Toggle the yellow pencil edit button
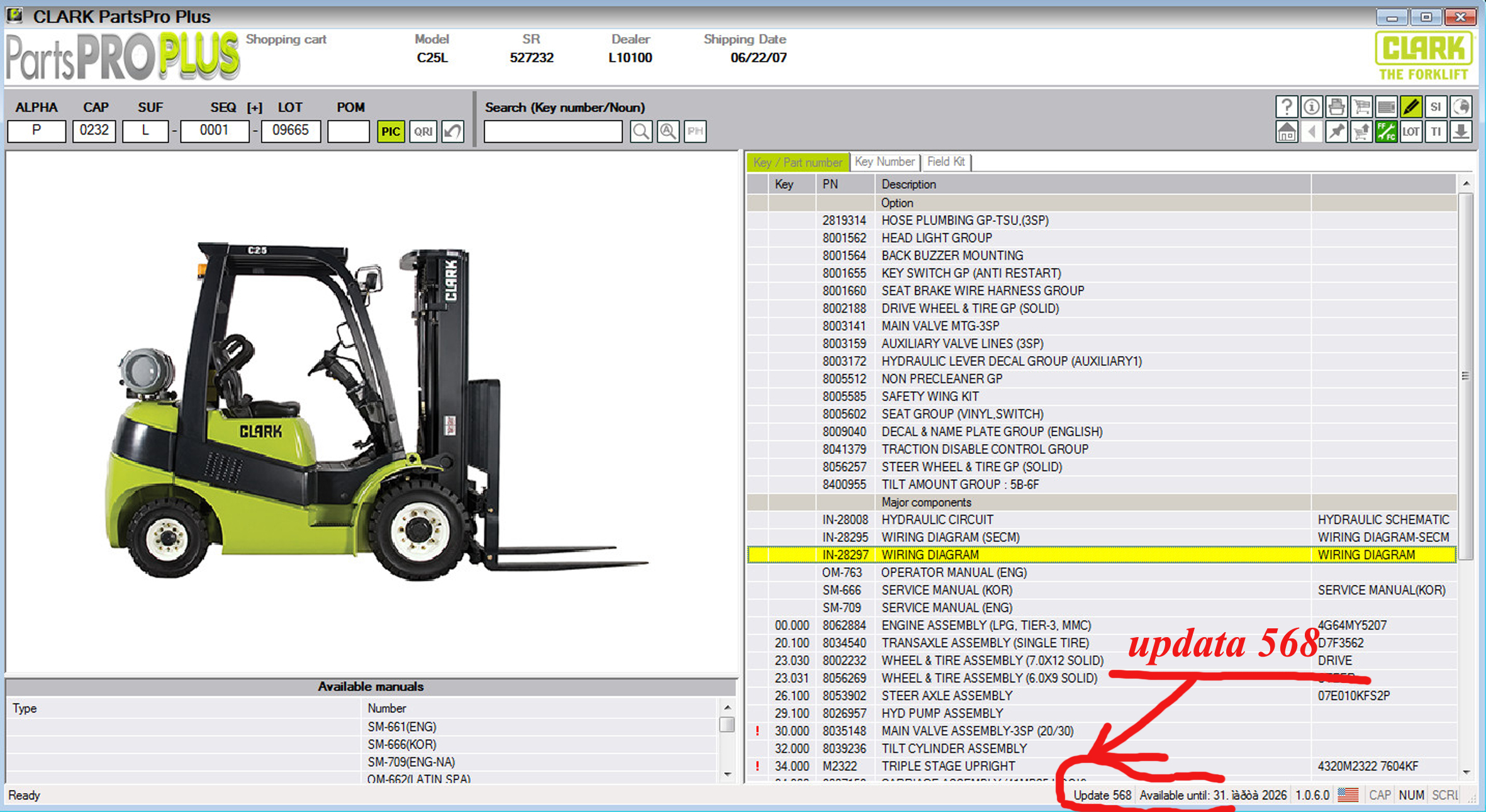This screenshot has height=812, width=1486. coord(1411,107)
